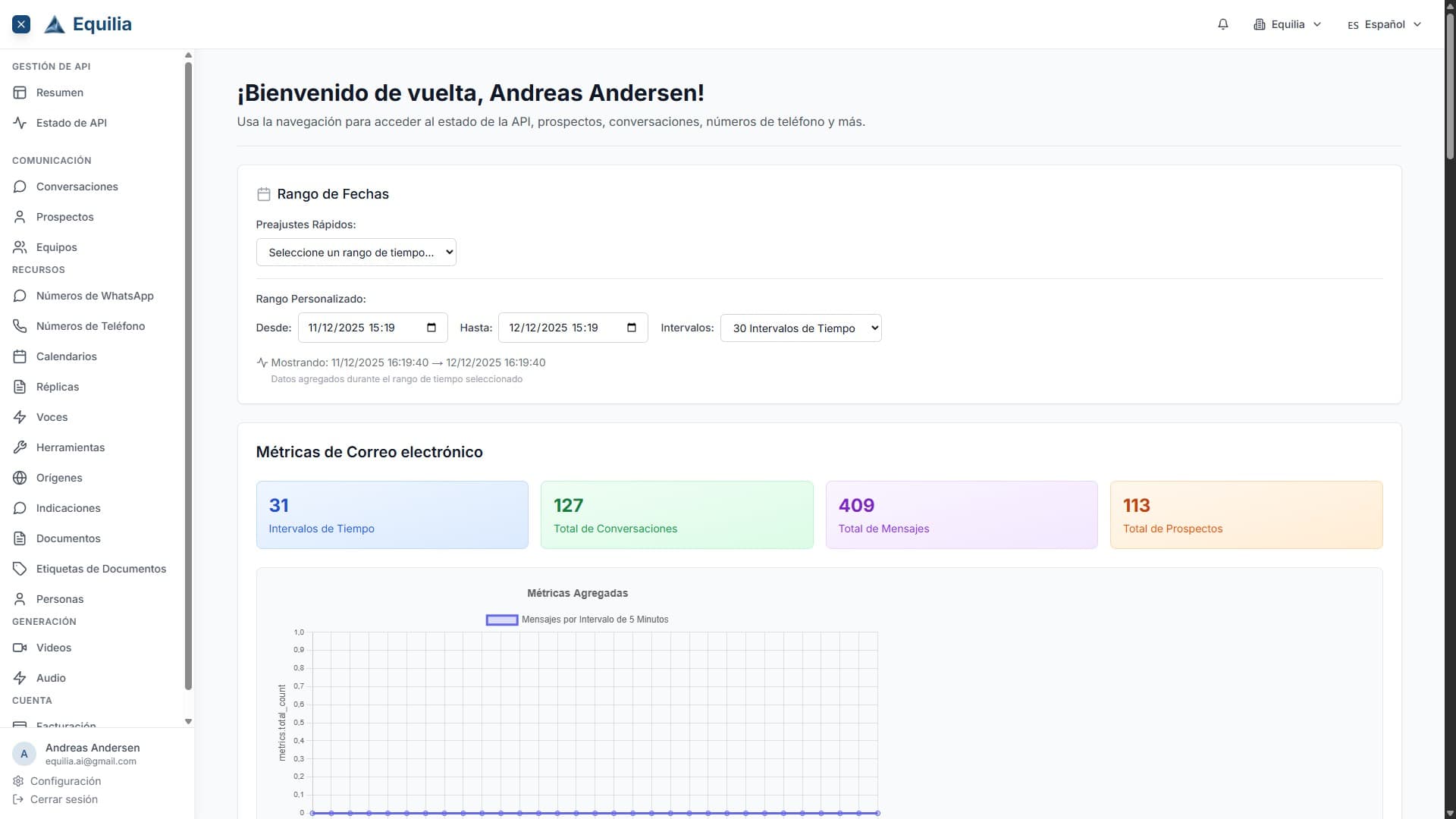The width and height of the screenshot is (1456, 819).
Task: Toggle the sidebar with the X button
Action: click(x=21, y=24)
